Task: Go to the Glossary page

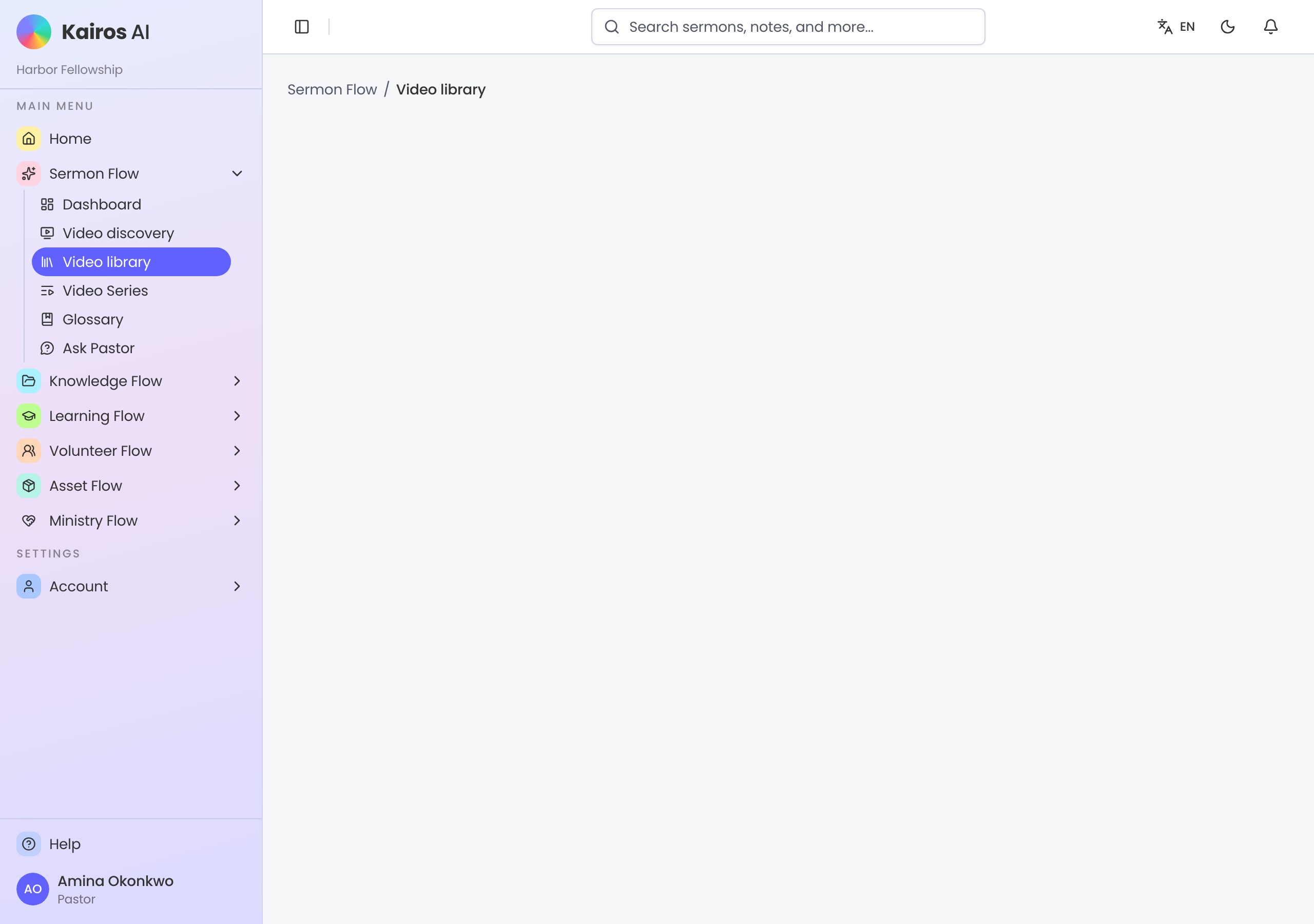Action: tap(131, 319)
